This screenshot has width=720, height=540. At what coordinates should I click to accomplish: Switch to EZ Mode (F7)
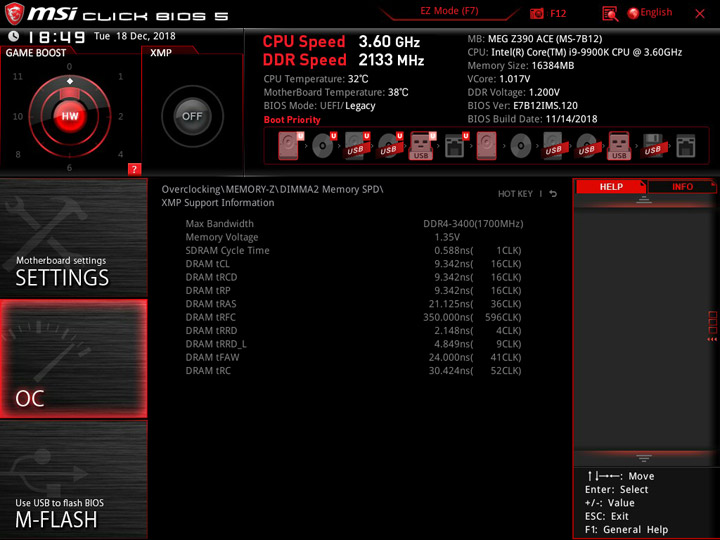tap(449, 11)
